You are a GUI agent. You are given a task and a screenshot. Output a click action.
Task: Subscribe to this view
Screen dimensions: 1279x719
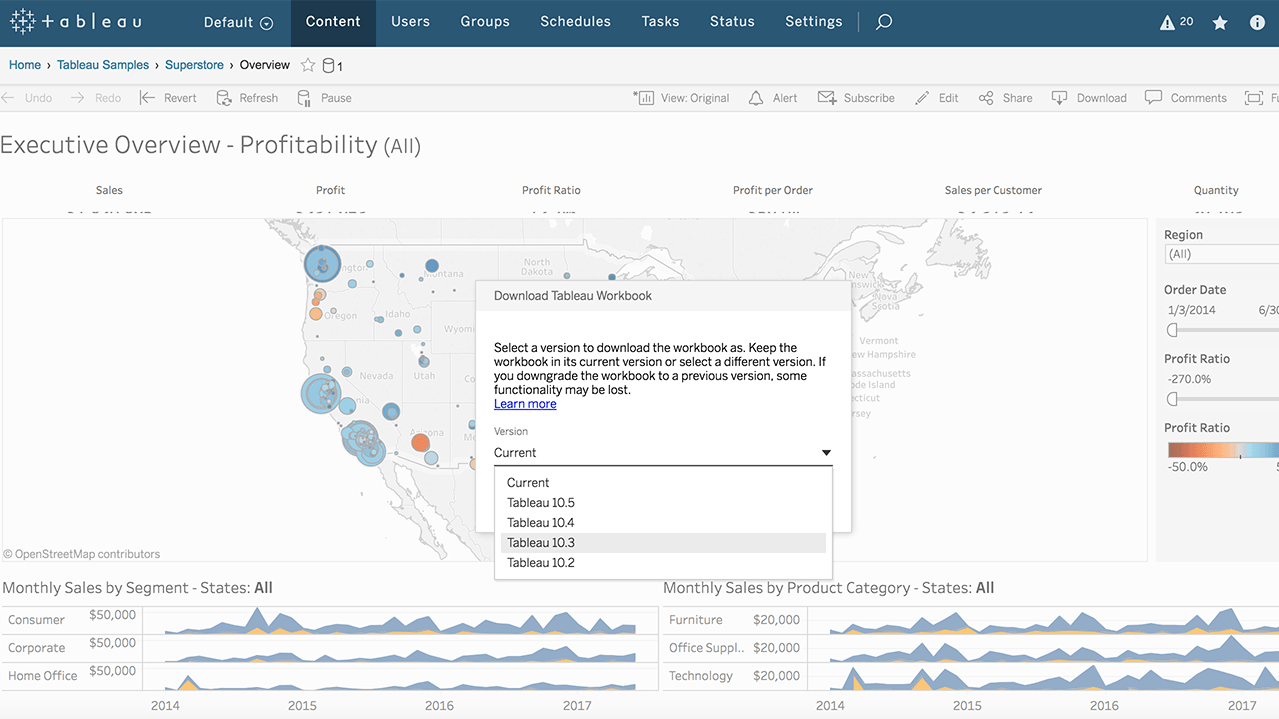coord(856,98)
